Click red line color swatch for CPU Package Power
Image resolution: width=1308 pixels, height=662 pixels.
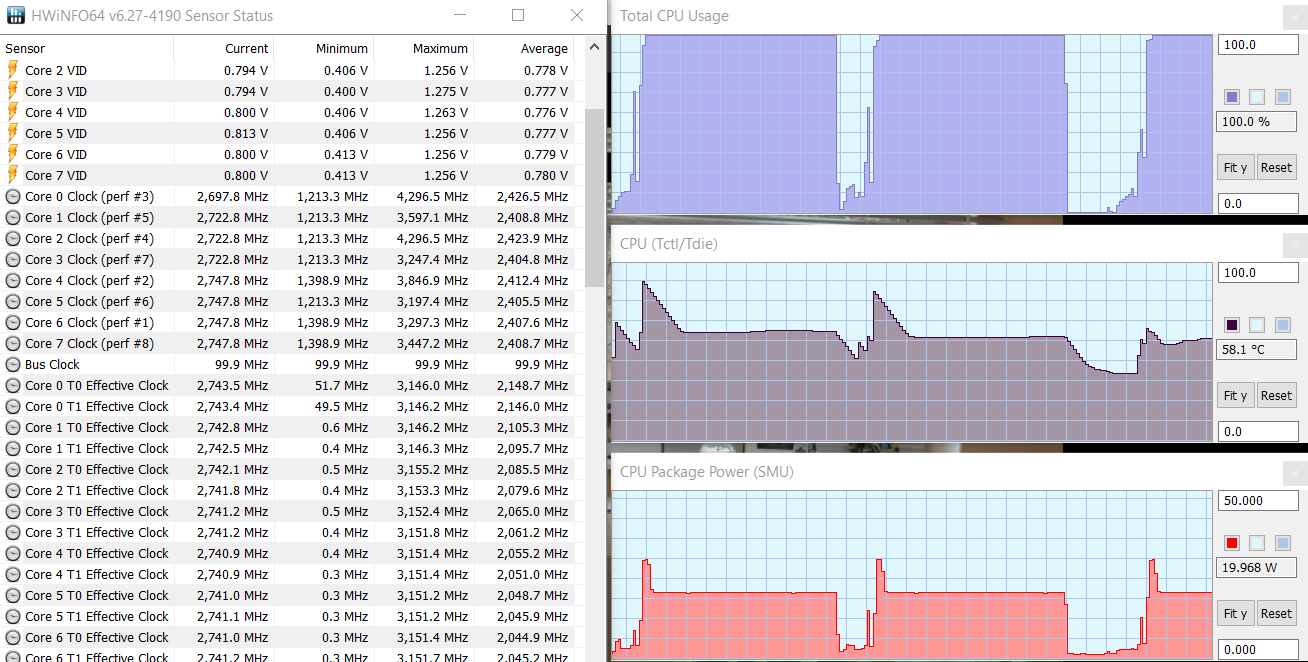point(1232,543)
